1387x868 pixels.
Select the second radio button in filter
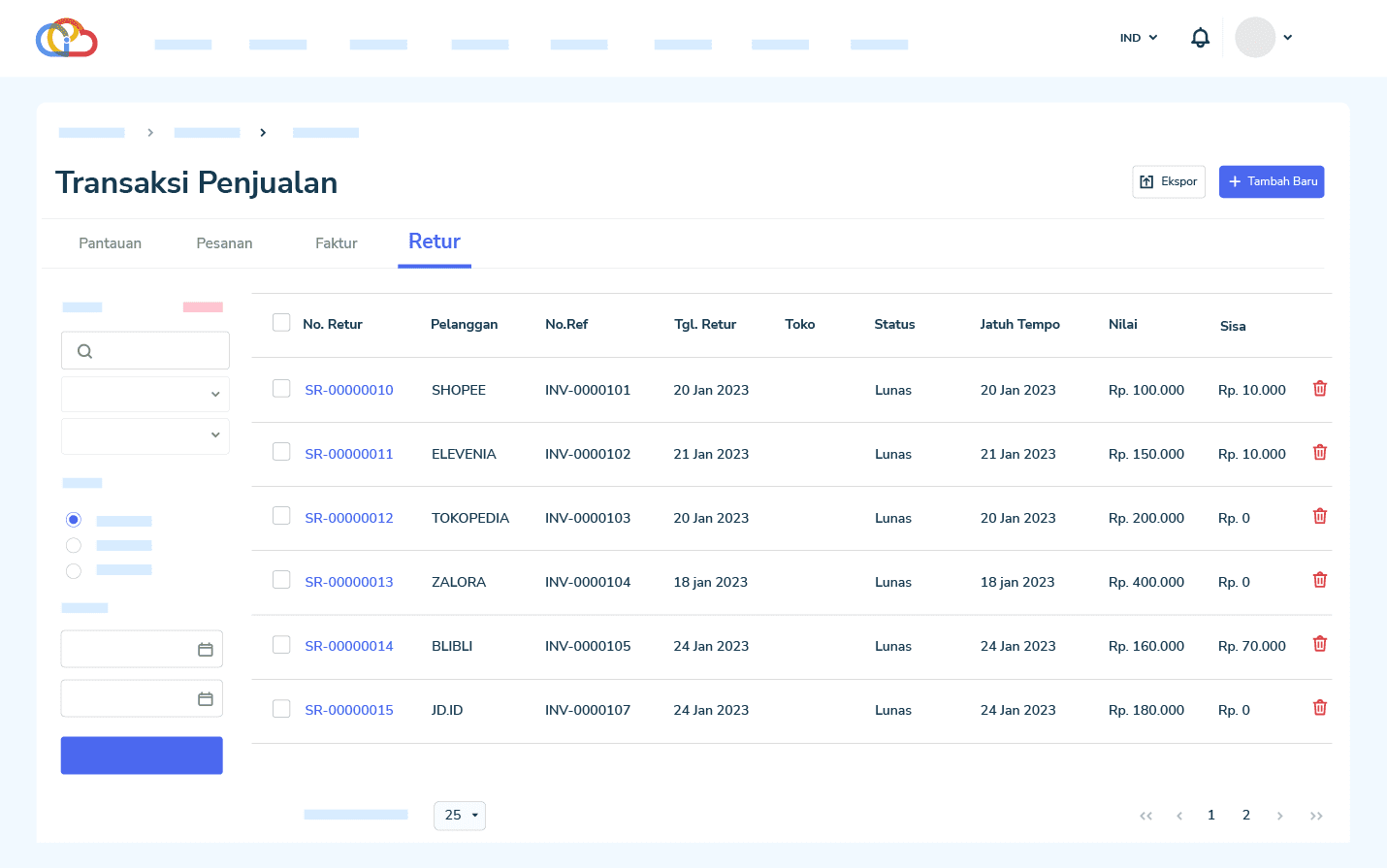[x=74, y=545]
